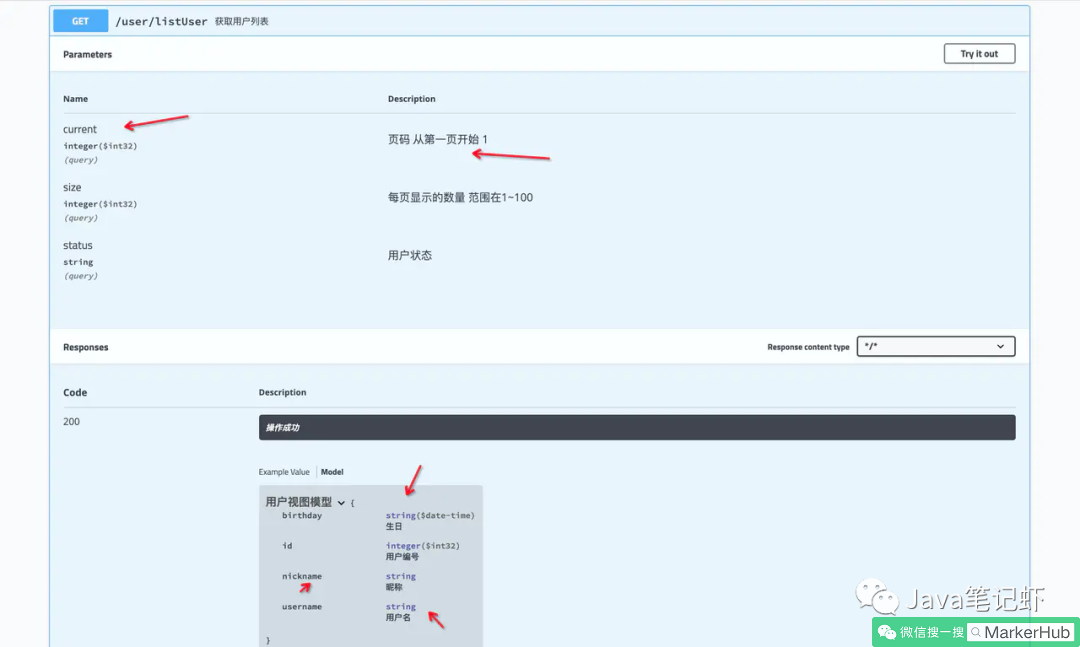Click the 用户编号 description in model
The width and height of the screenshot is (1080, 647).
pyautogui.click(x=402, y=557)
